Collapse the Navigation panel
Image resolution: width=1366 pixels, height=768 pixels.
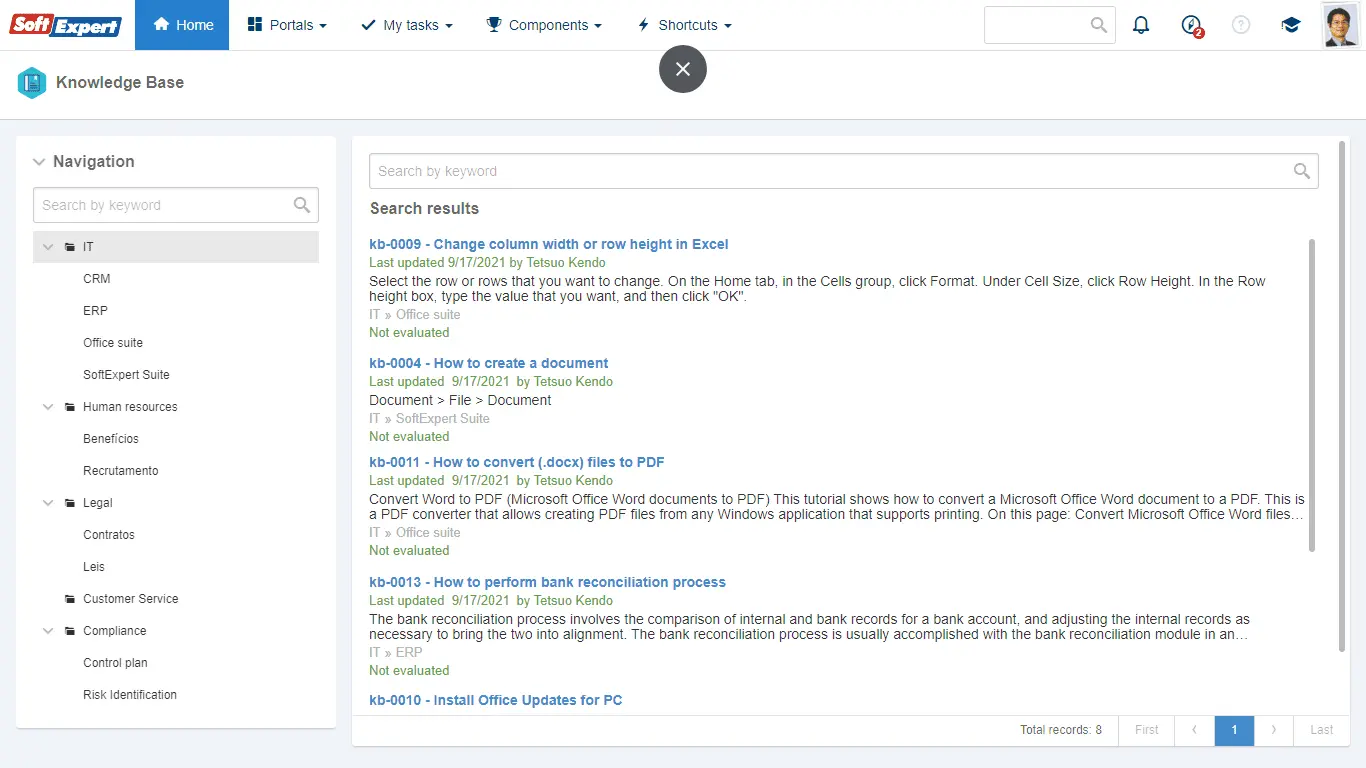coord(38,161)
